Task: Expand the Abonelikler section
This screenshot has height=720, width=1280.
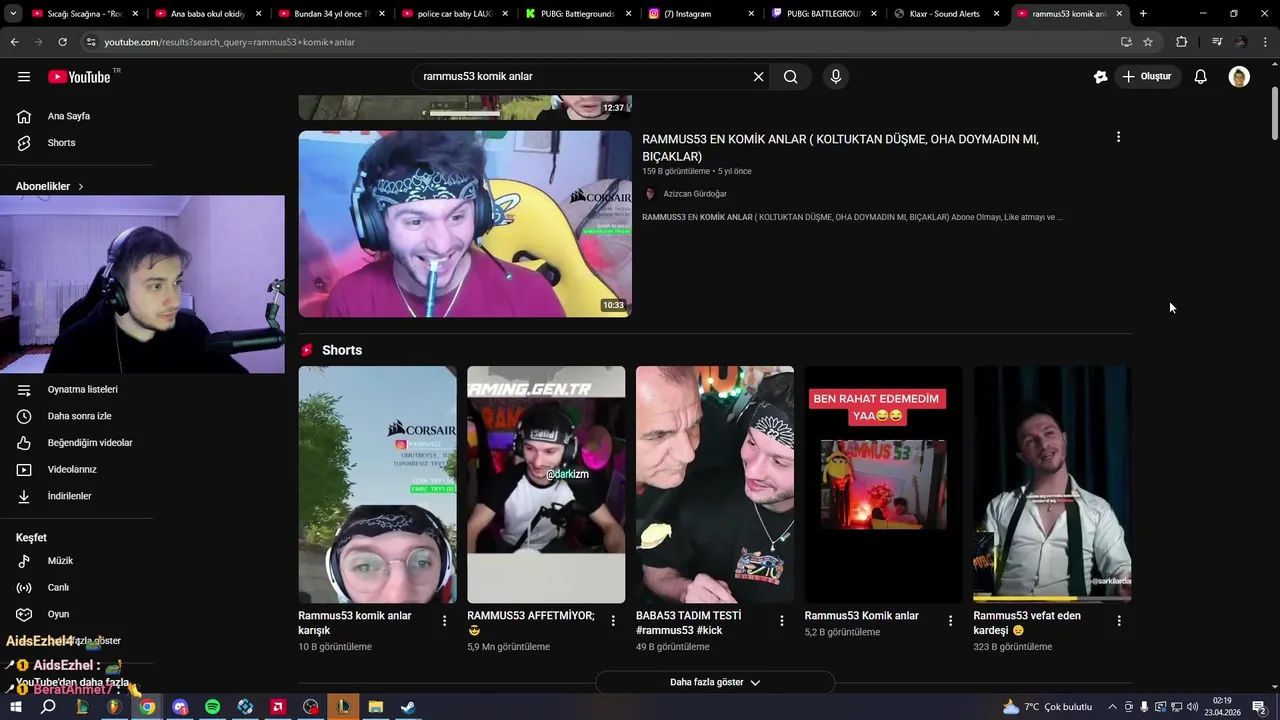Action: (x=50, y=186)
